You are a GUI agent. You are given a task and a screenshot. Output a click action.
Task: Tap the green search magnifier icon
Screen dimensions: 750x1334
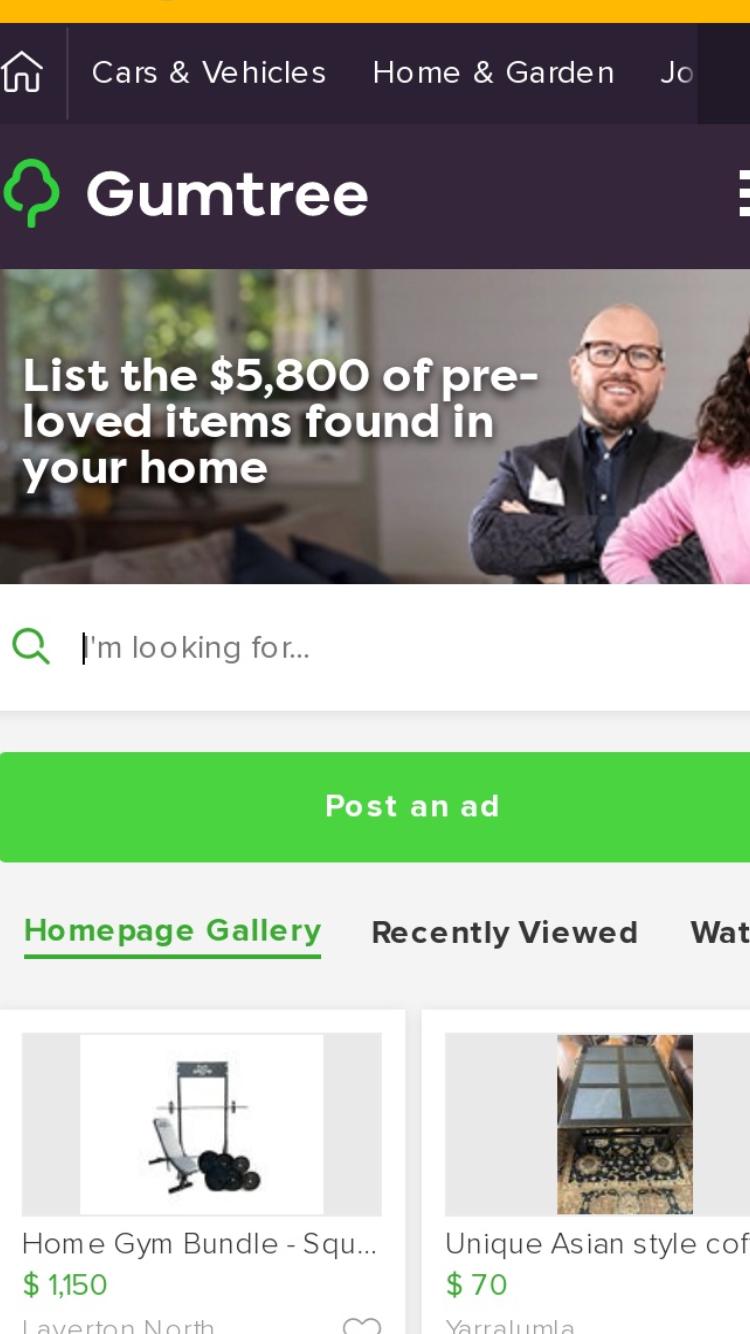31,647
